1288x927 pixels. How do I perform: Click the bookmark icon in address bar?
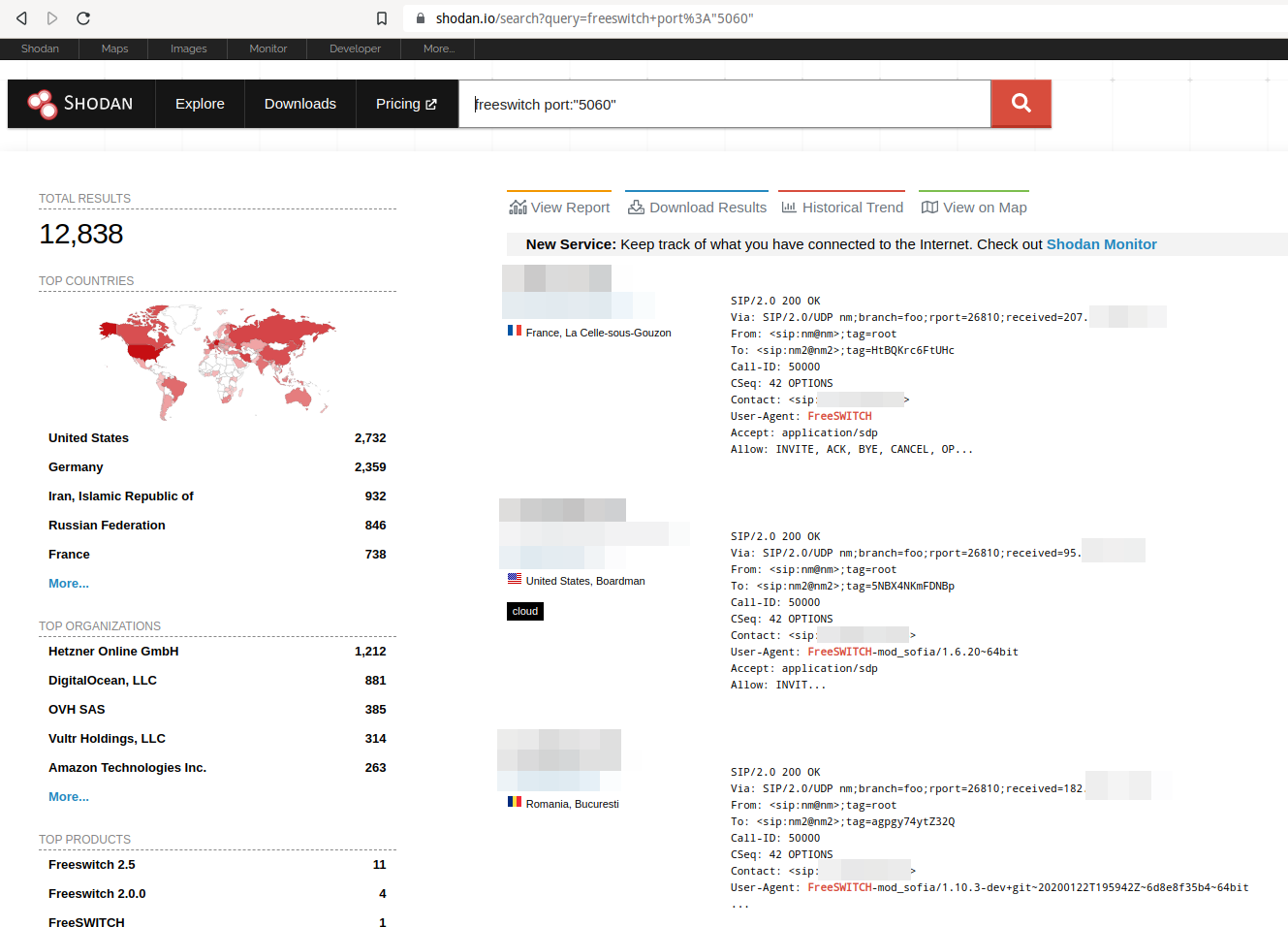(x=382, y=18)
